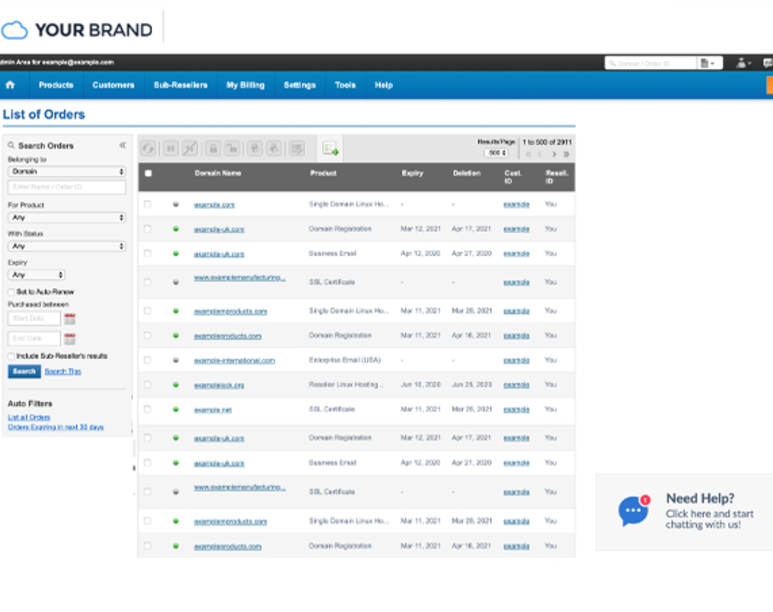Click the Enter Name / Order ID field
773x612 pixels.
[x=66, y=187]
